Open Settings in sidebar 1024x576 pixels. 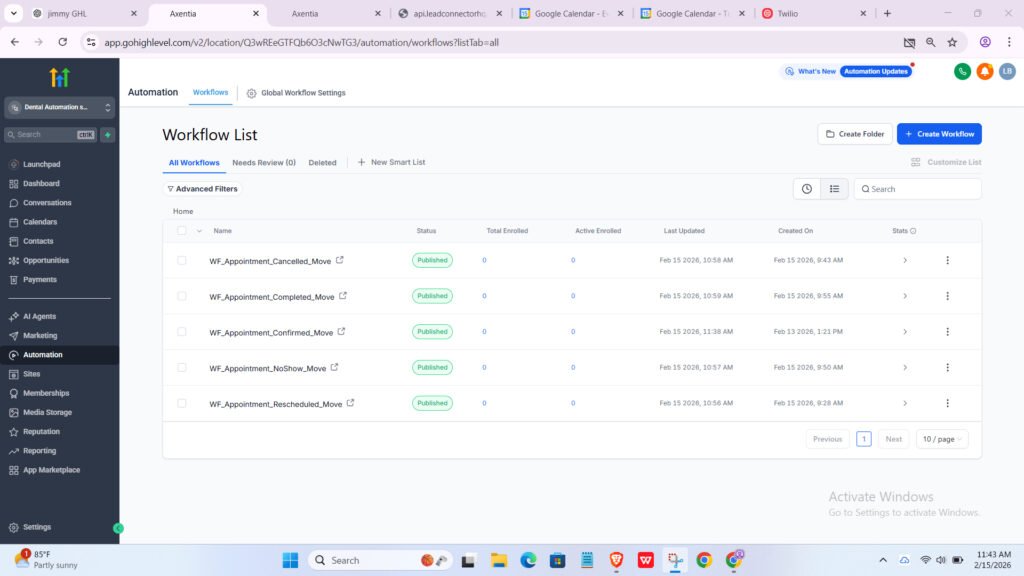click(37, 527)
